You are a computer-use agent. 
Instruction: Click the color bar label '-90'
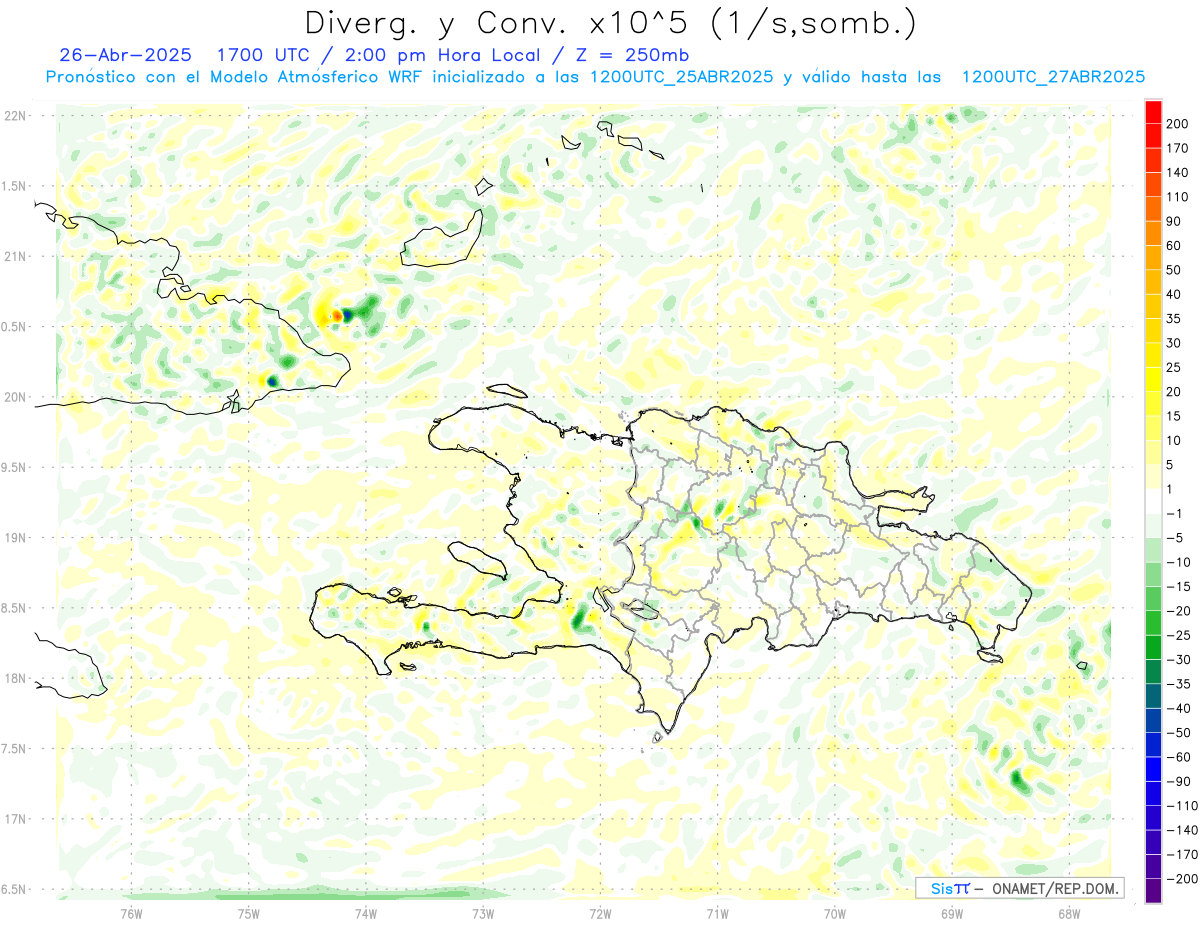(1178, 782)
